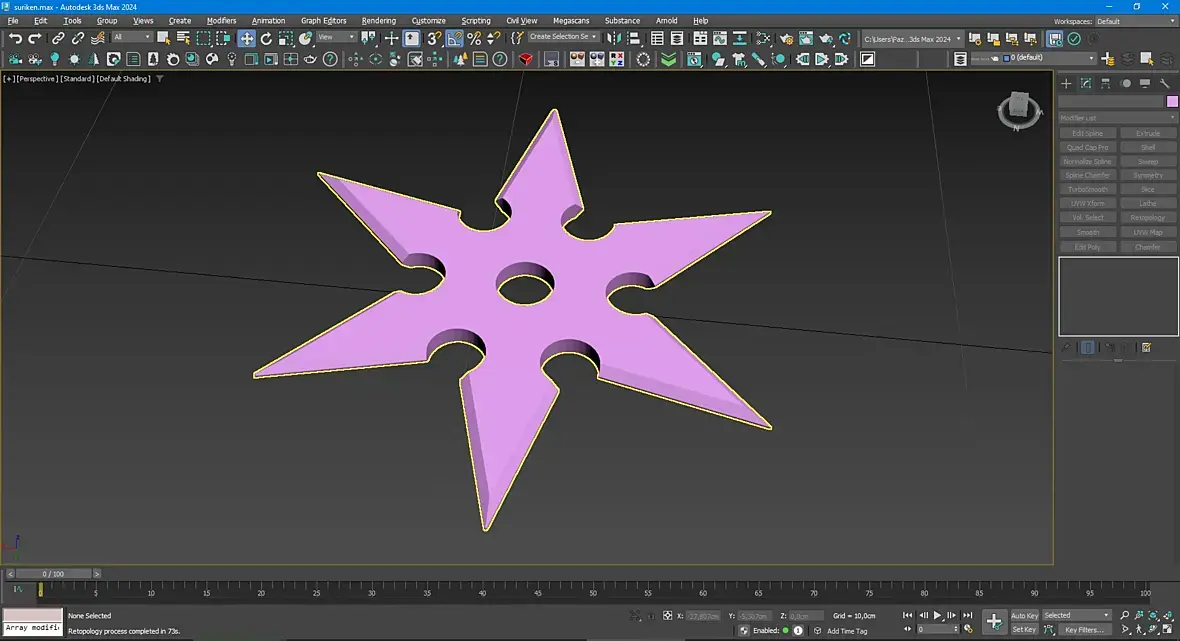Click the Select by Name icon
Viewport: 1180px width, 641px height.
tap(183, 38)
